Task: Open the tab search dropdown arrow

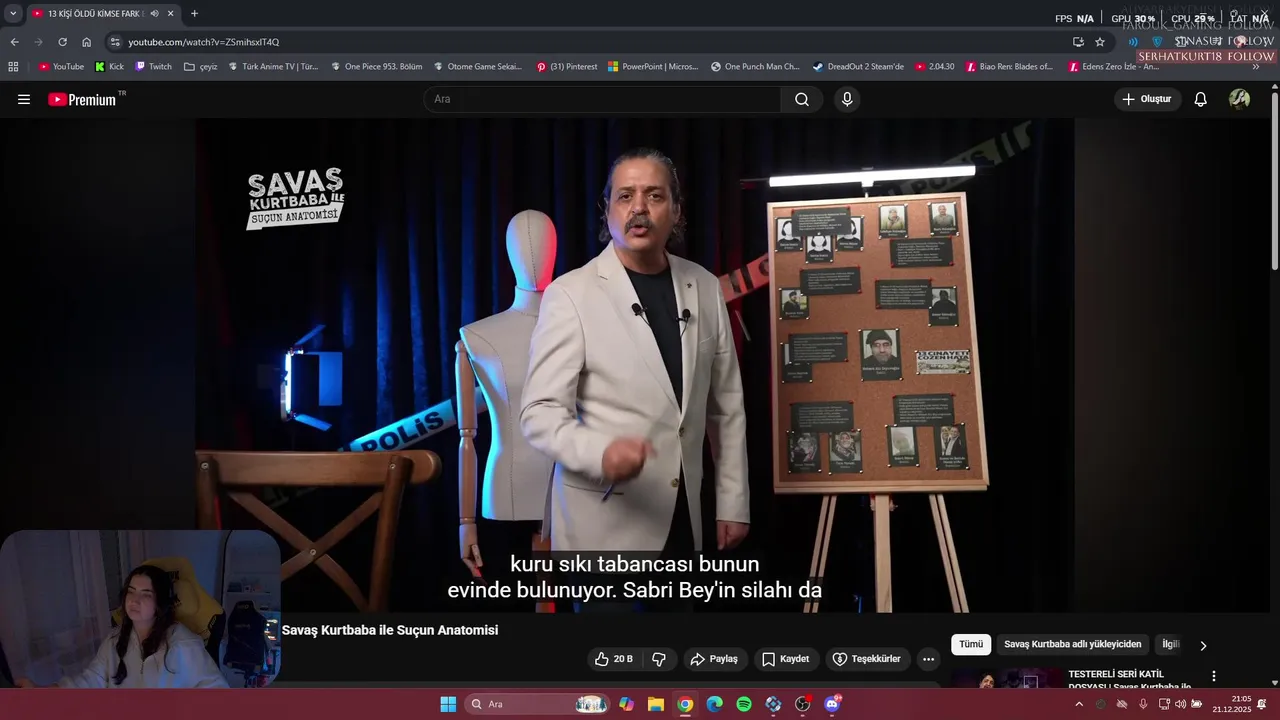Action: (13, 14)
